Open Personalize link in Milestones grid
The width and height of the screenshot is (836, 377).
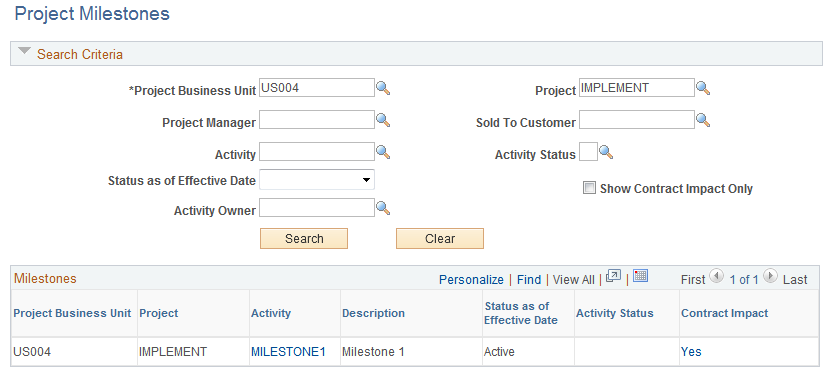click(471, 279)
